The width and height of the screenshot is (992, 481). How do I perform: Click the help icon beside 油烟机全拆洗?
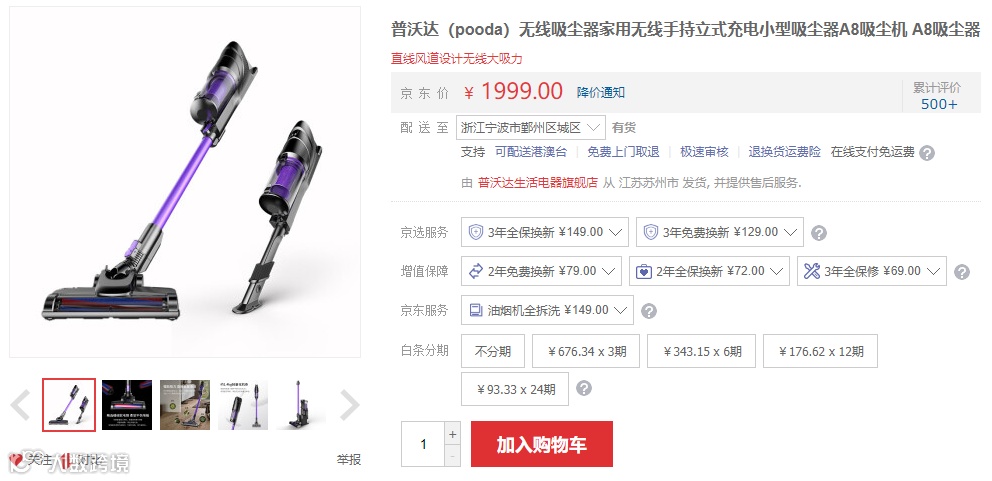pos(648,311)
